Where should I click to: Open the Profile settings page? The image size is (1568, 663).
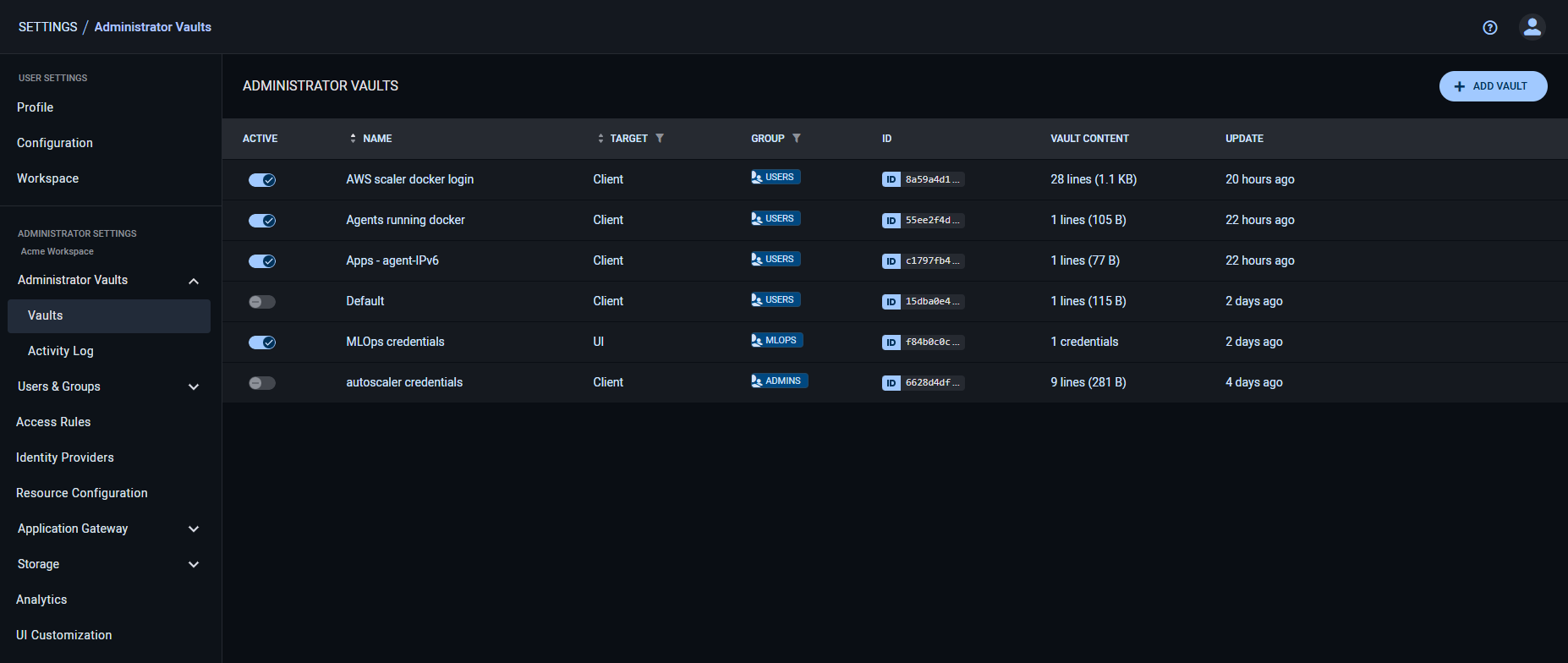pyautogui.click(x=35, y=107)
